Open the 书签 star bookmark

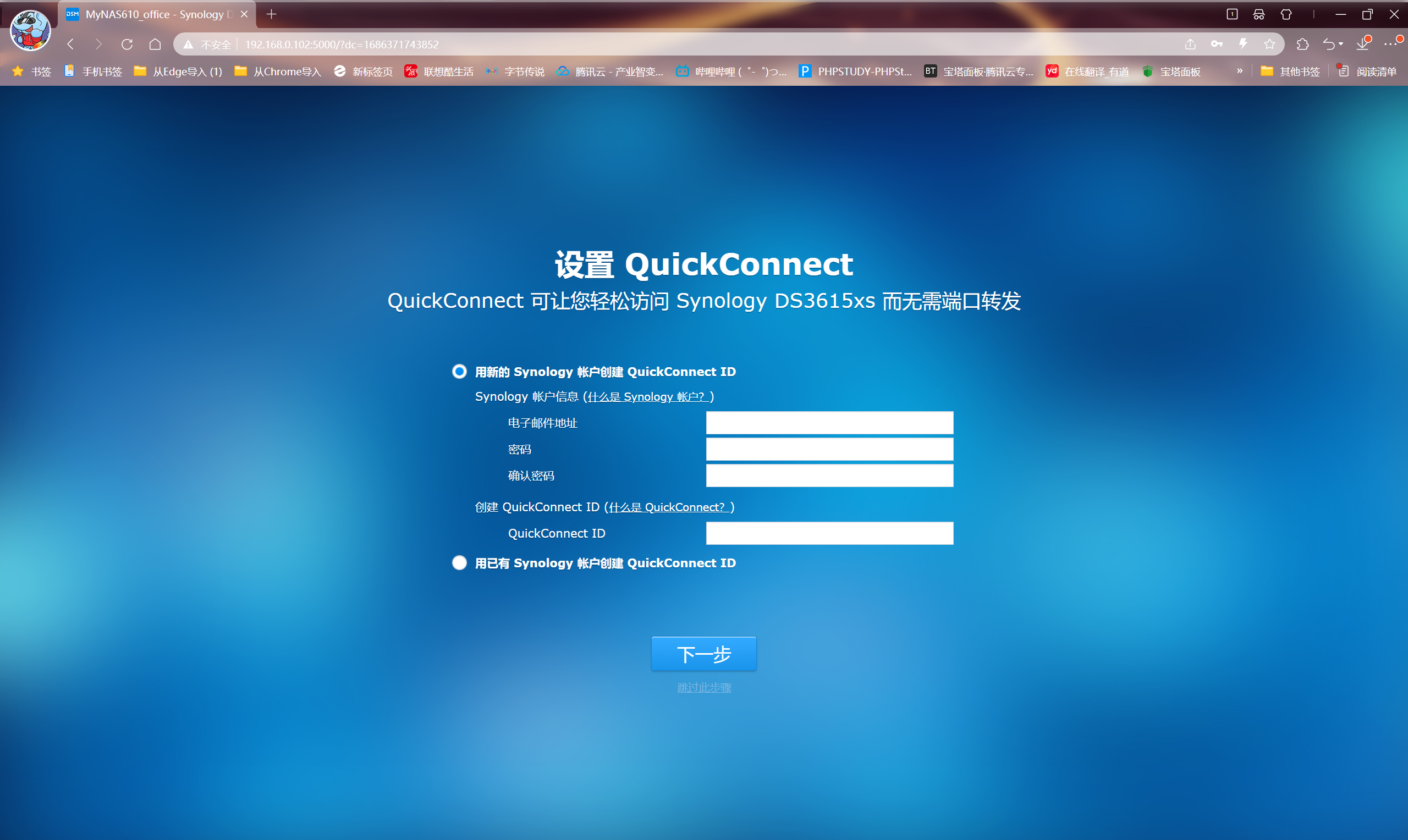[x=31, y=71]
